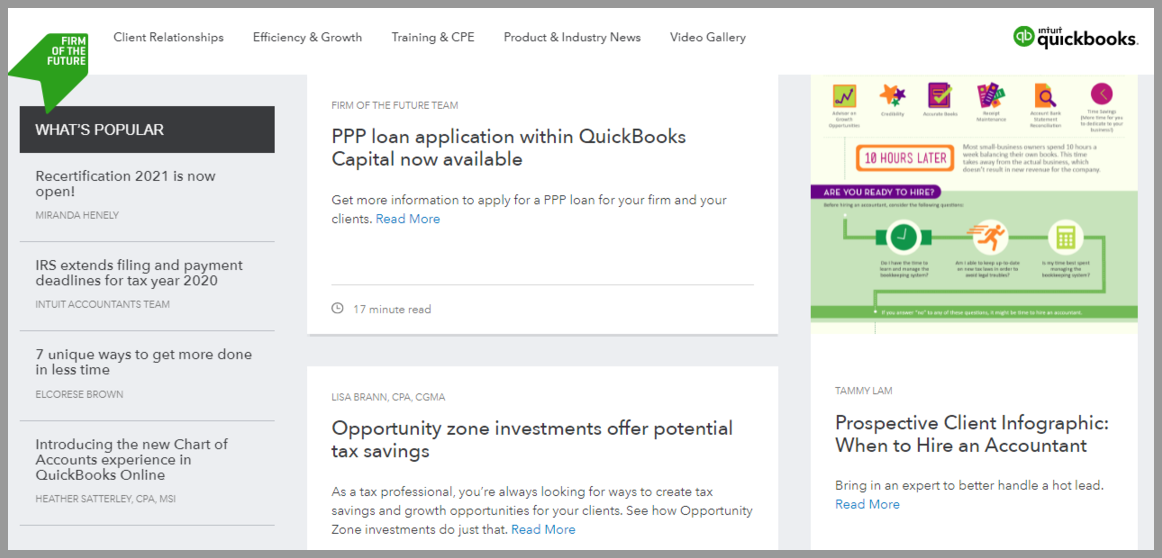Image resolution: width=1162 pixels, height=558 pixels.
Task: Click the green clock icon in infographic
Action: click(902, 237)
